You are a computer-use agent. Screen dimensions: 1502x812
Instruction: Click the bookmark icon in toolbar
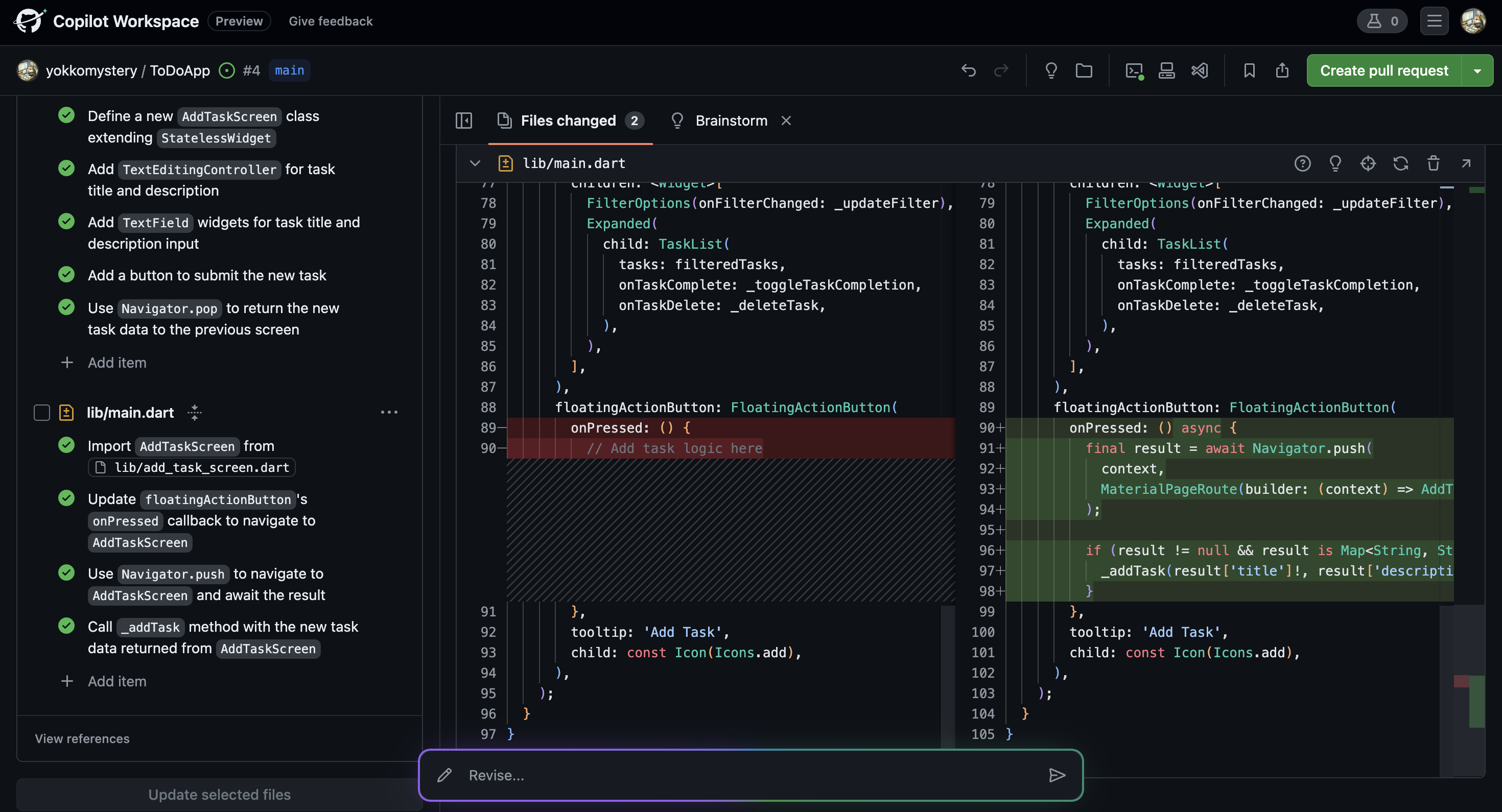point(1249,70)
